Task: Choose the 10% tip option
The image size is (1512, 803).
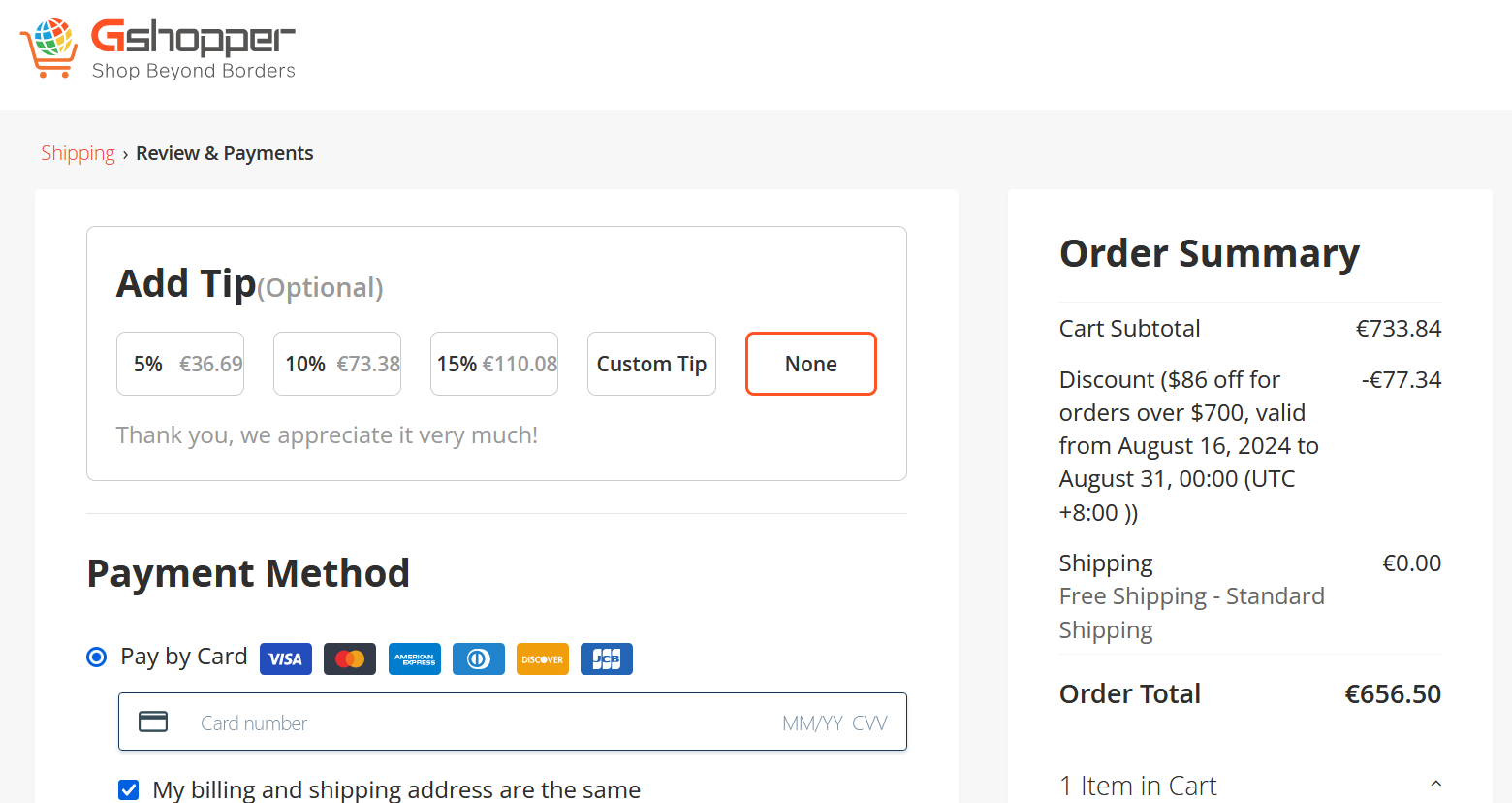Action: pyautogui.click(x=337, y=364)
